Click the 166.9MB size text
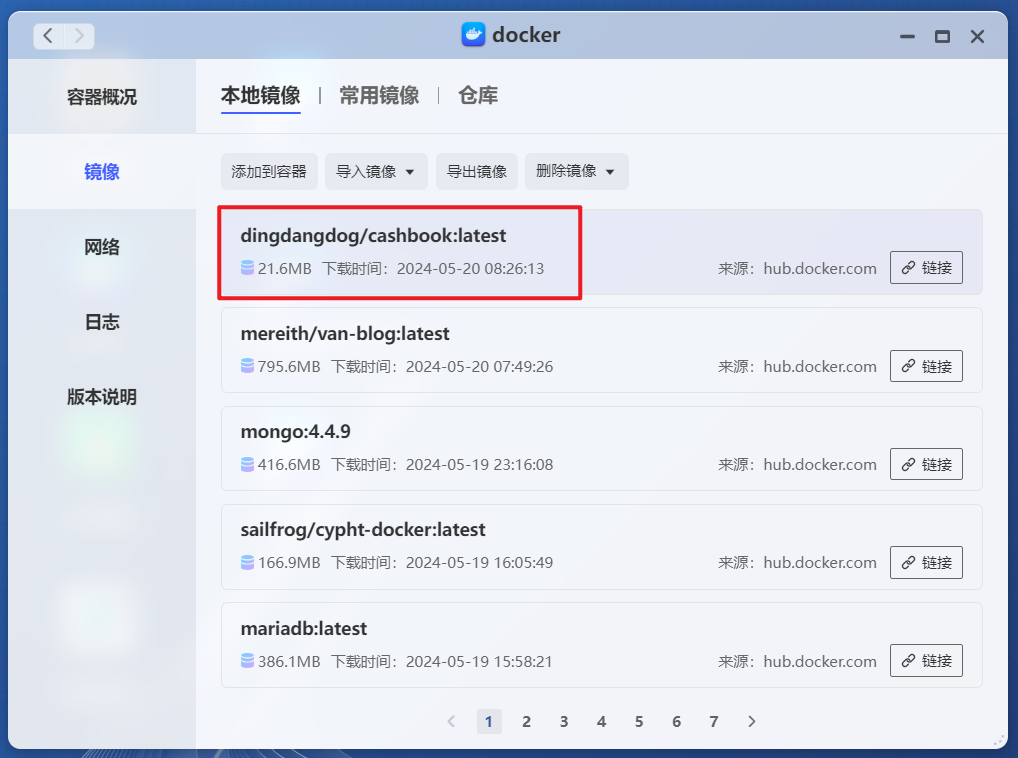The image size is (1018, 758). pyautogui.click(x=289, y=562)
